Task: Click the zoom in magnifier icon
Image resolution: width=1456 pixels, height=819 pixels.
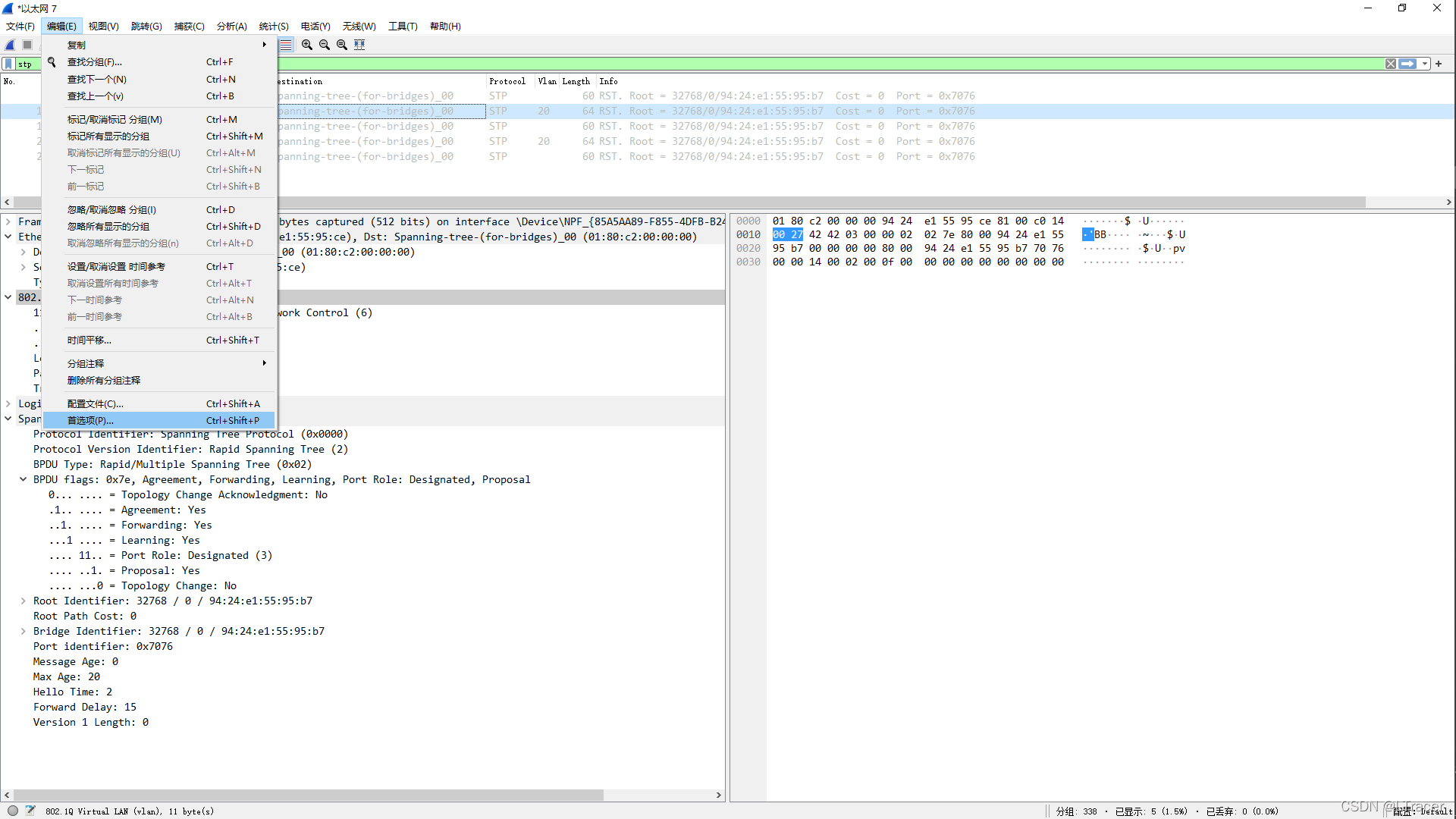Action: (307, 45)
